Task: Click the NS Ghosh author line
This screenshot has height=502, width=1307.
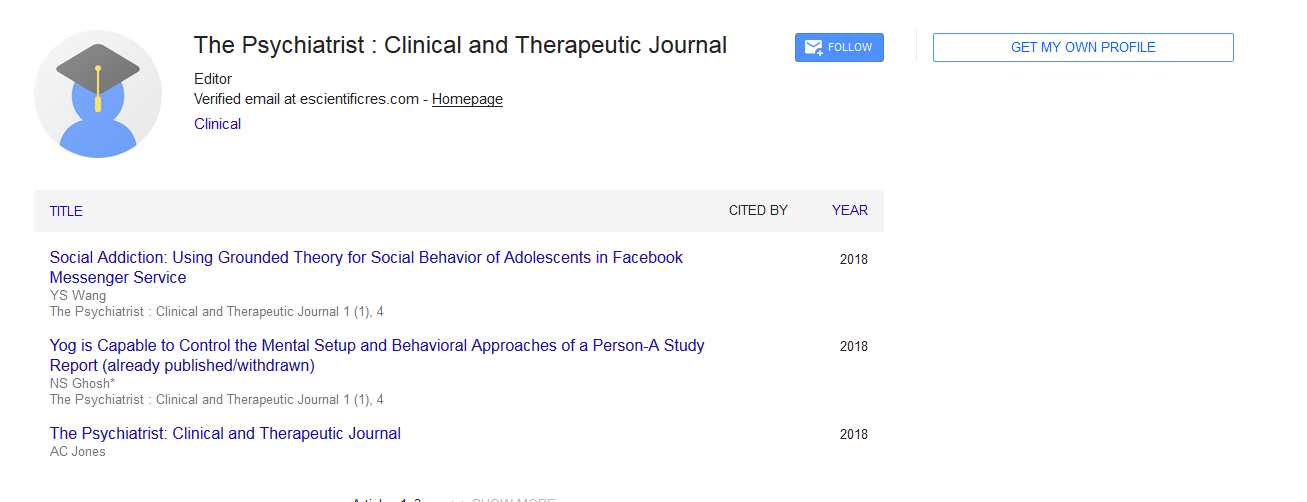Action: pyautogui.click(x=82, y=383)
